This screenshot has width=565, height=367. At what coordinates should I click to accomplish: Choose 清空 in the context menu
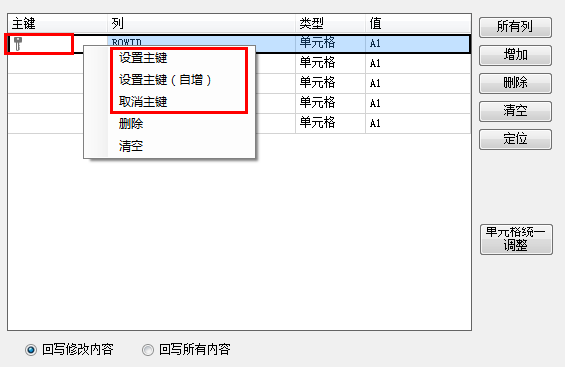click(131, 146)
